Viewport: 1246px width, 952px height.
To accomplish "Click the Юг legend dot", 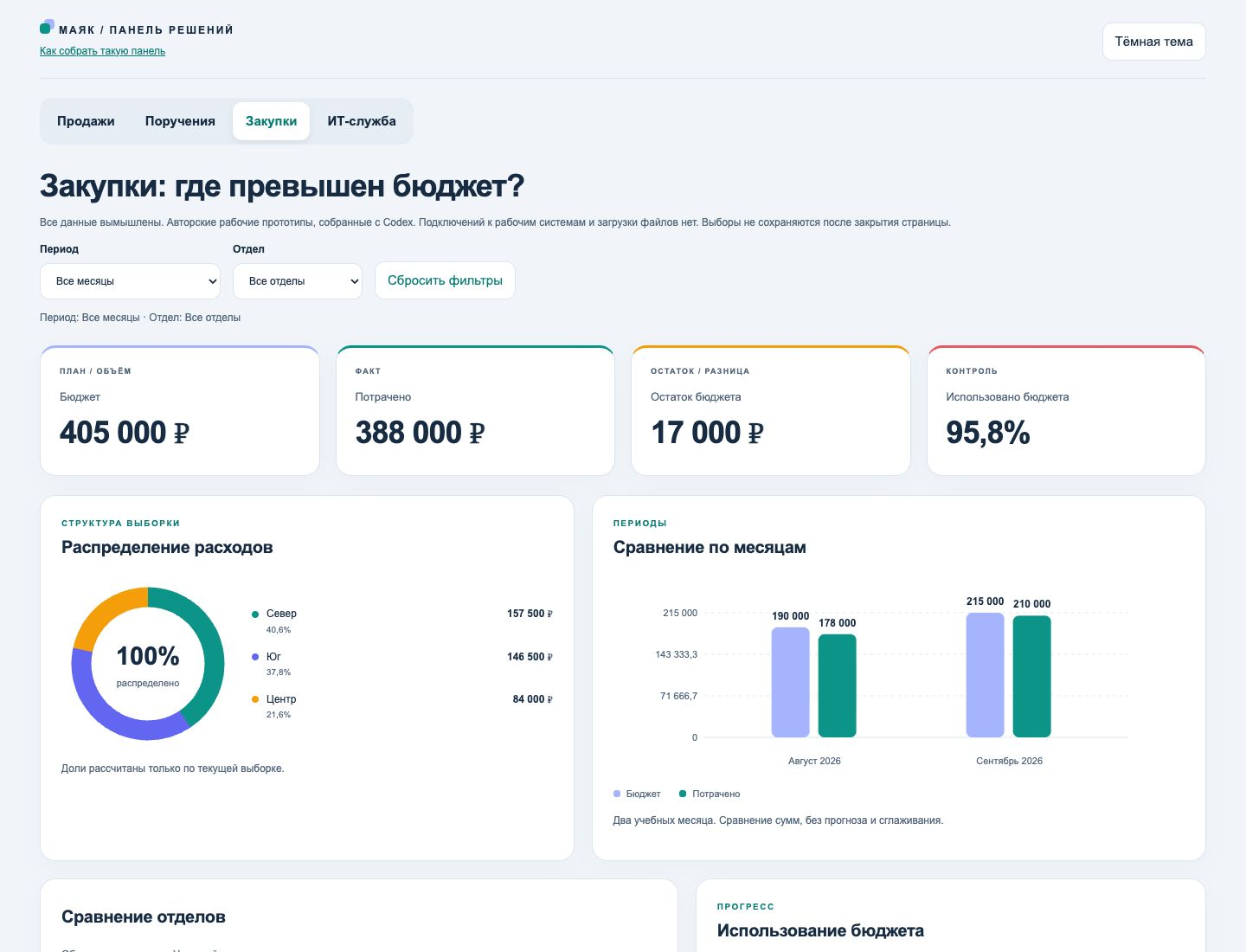I will (255, 657).
